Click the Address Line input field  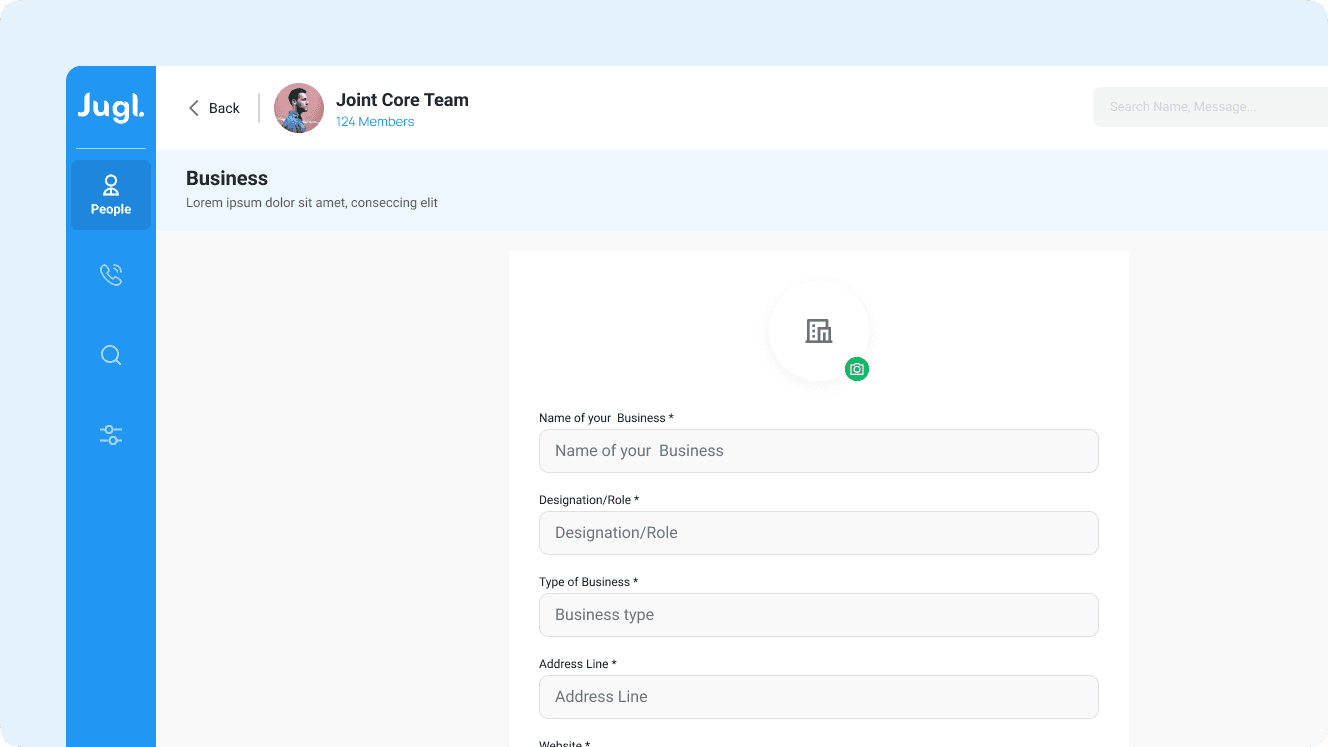[x=818, y=697]
